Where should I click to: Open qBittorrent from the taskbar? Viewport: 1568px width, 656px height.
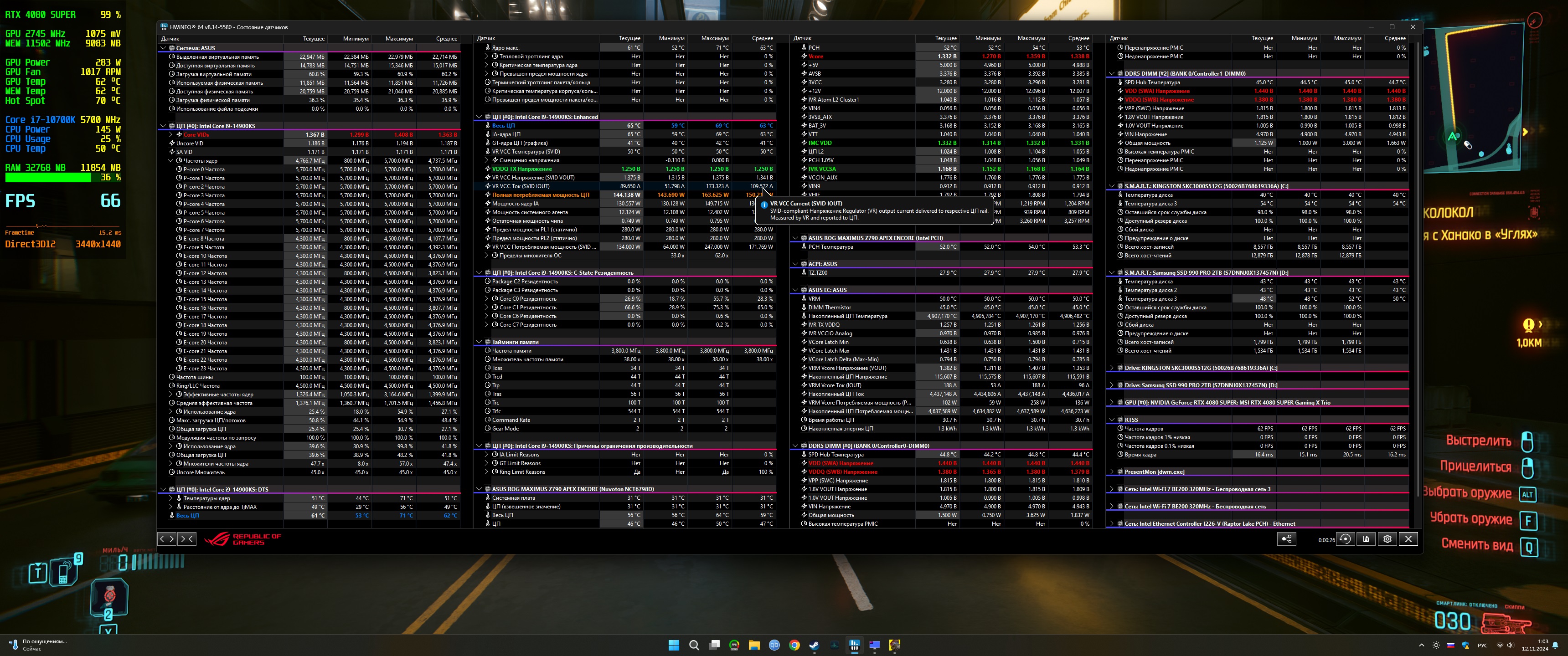[774, 645]
